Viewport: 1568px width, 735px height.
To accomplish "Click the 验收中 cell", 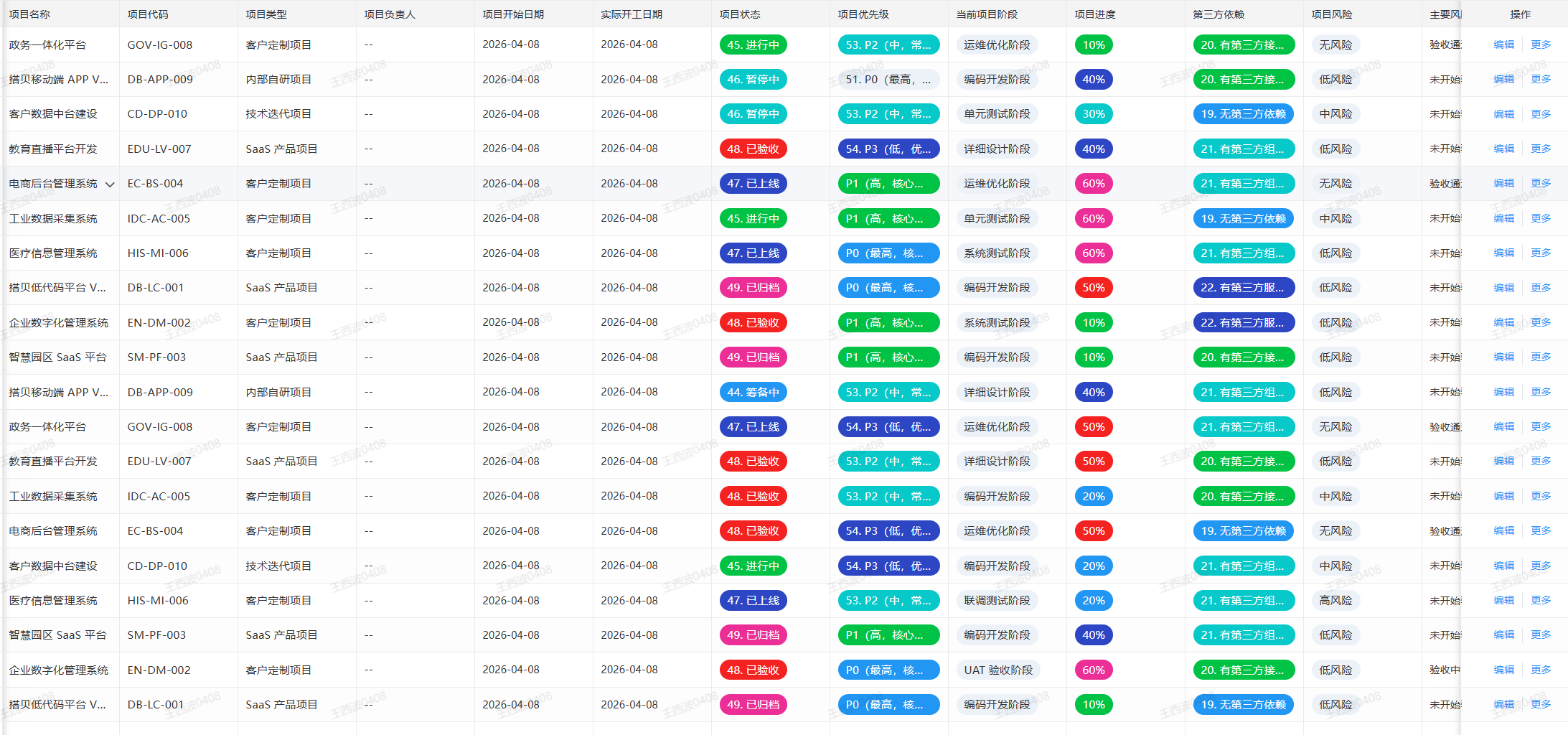I will click(x=1445, y=670).
